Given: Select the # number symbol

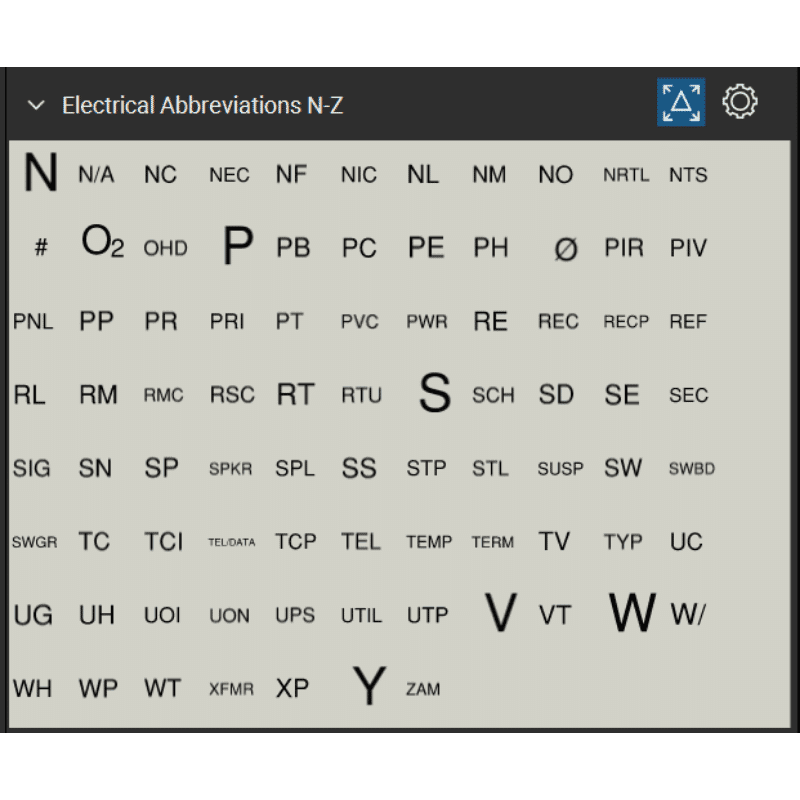Looking at the screenshot, I should [x=41, y=248].
